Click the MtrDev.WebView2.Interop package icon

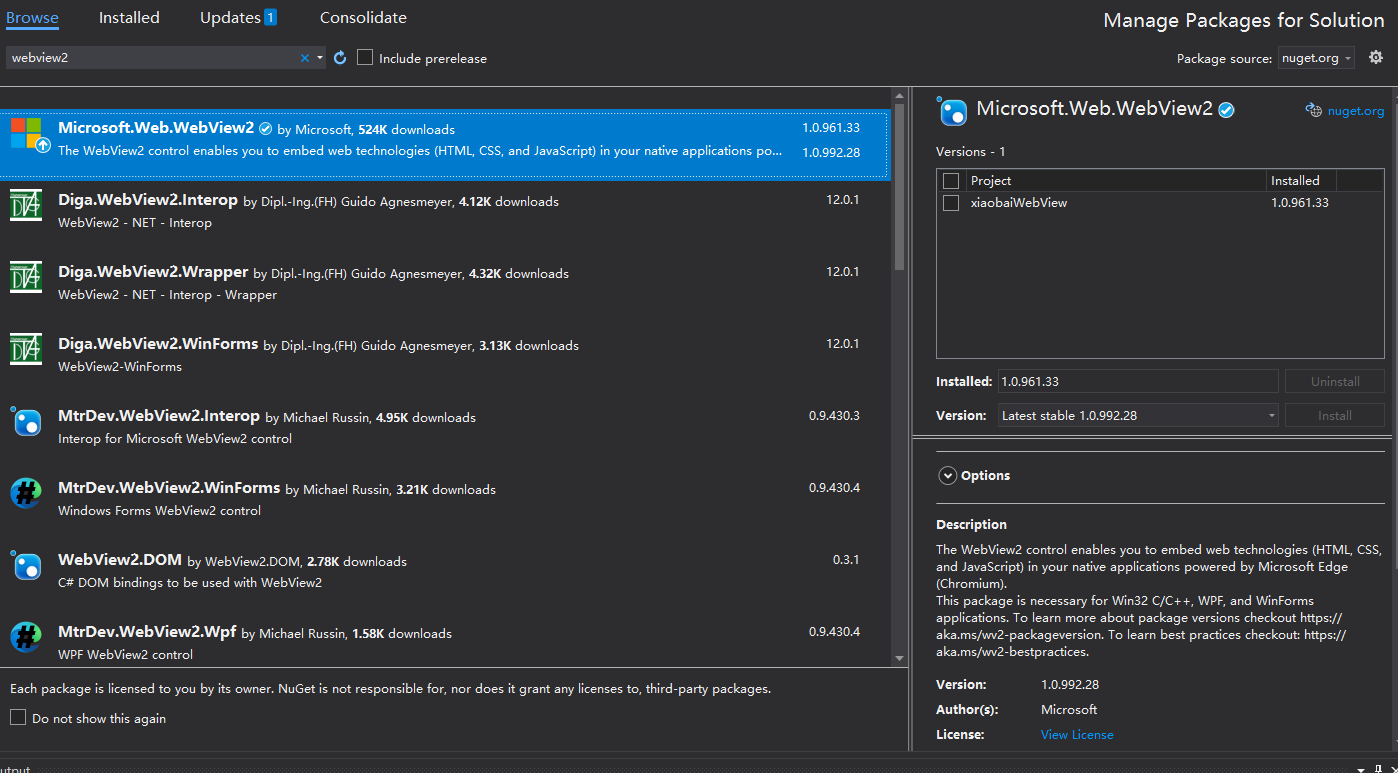(x=26, y=421)
